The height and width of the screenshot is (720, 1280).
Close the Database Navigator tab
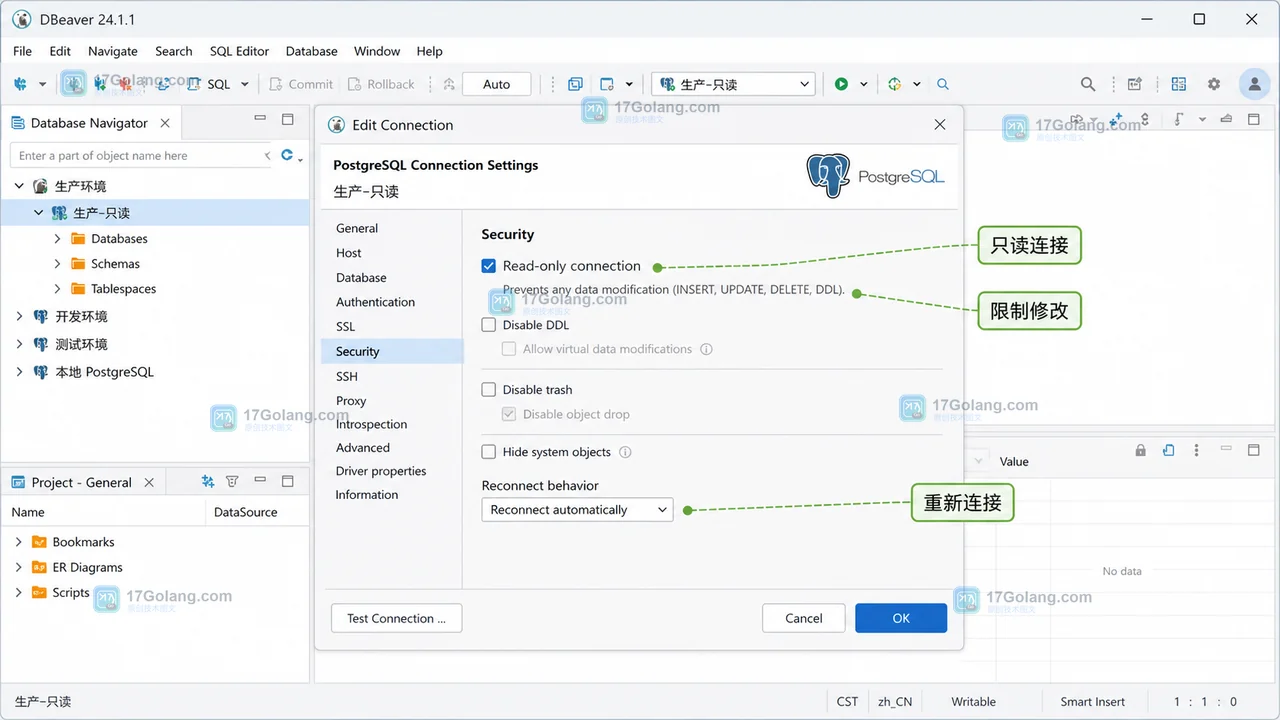pyautogui.click(x=165, y=123)
